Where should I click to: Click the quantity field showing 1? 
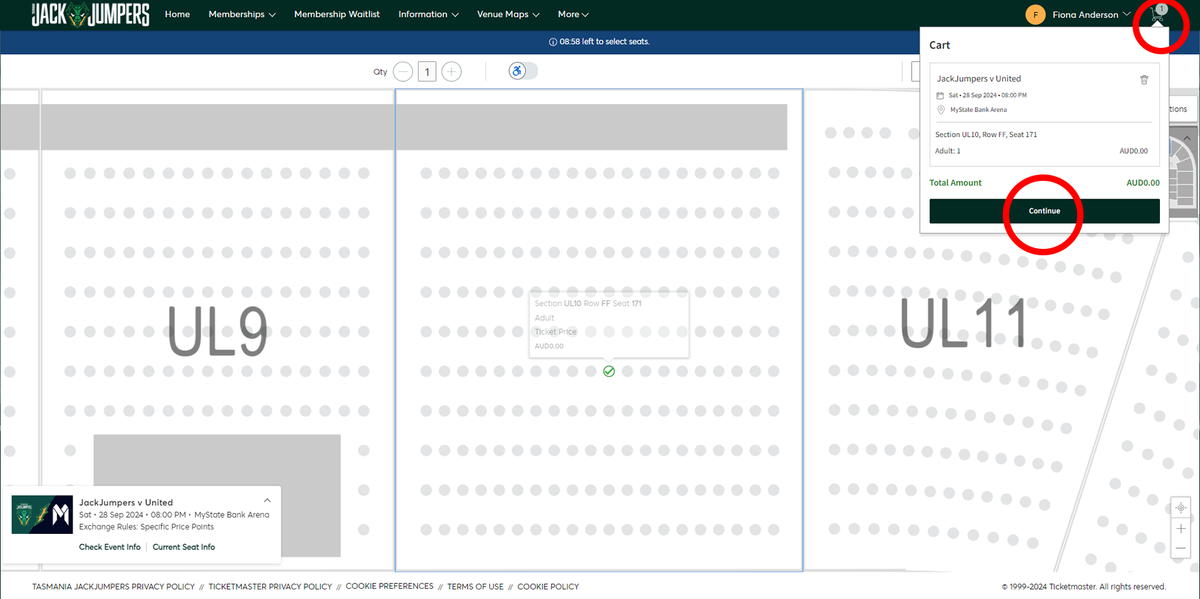coord(427,71)
